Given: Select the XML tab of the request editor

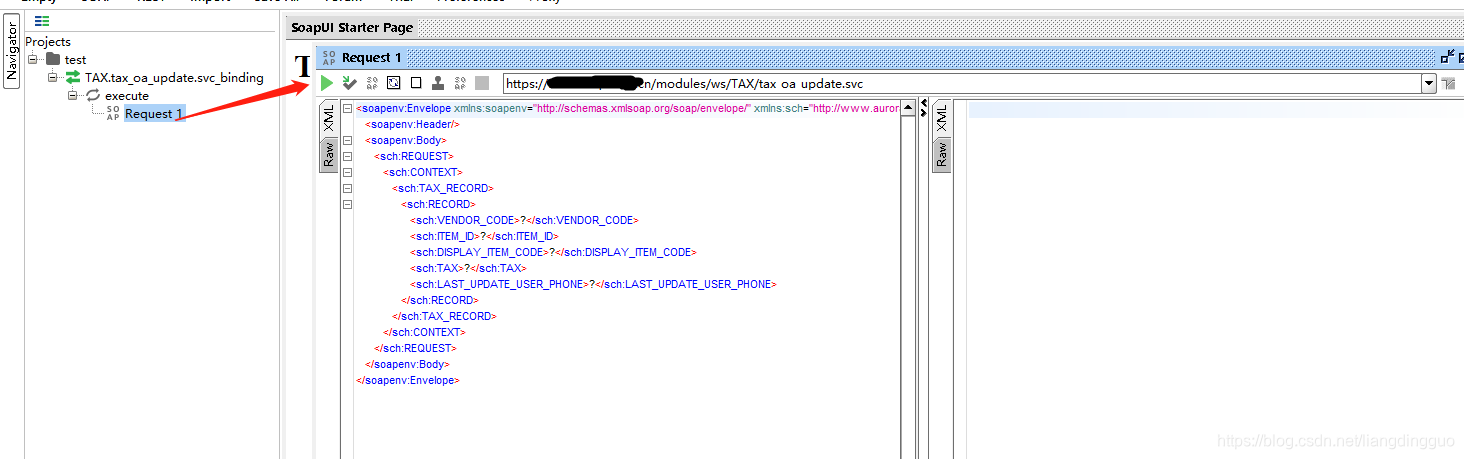Looking at the screenshot, I should (329, 119).
